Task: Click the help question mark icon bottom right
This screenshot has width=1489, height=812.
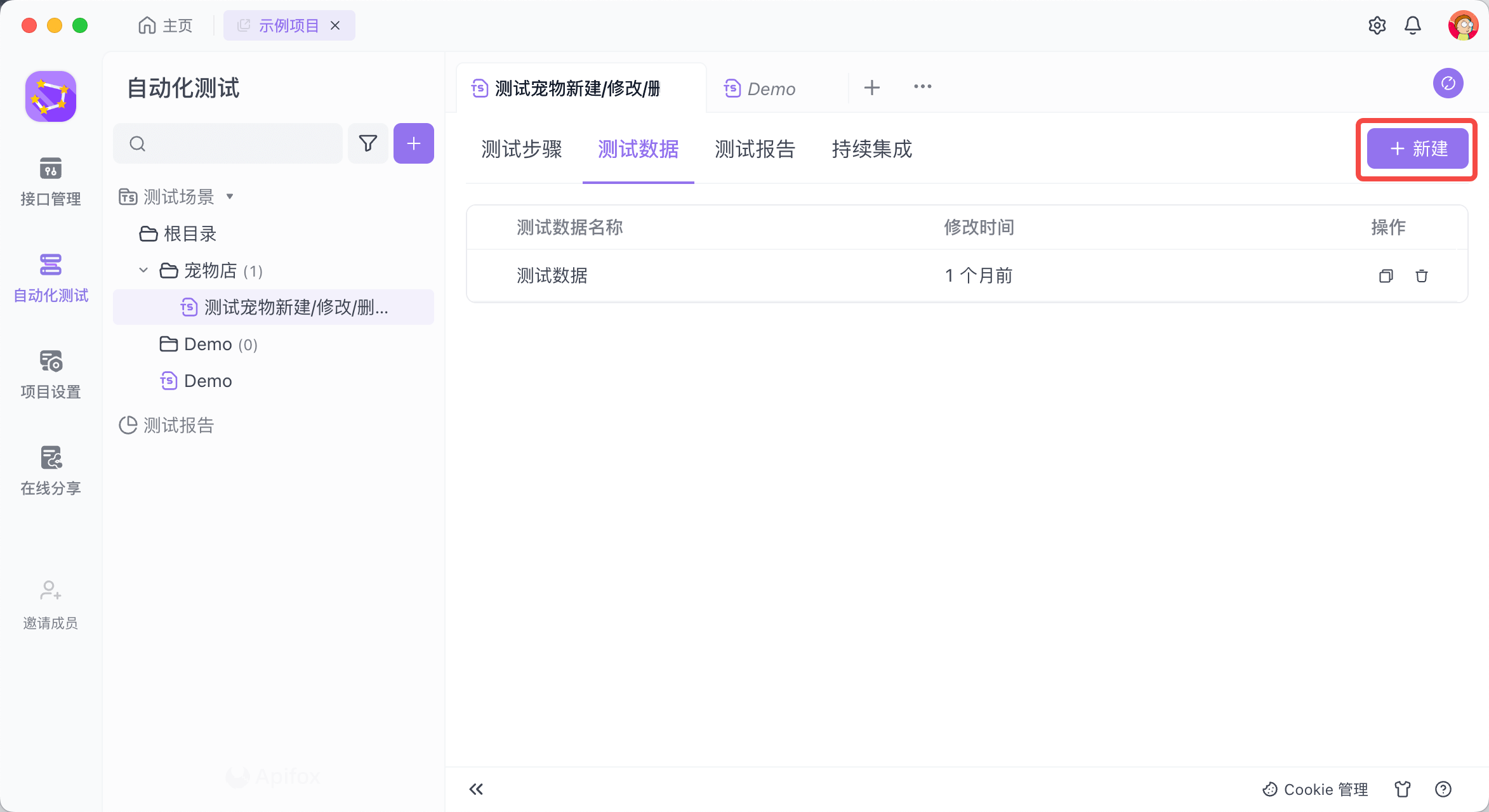Action: click(1443, 789)
